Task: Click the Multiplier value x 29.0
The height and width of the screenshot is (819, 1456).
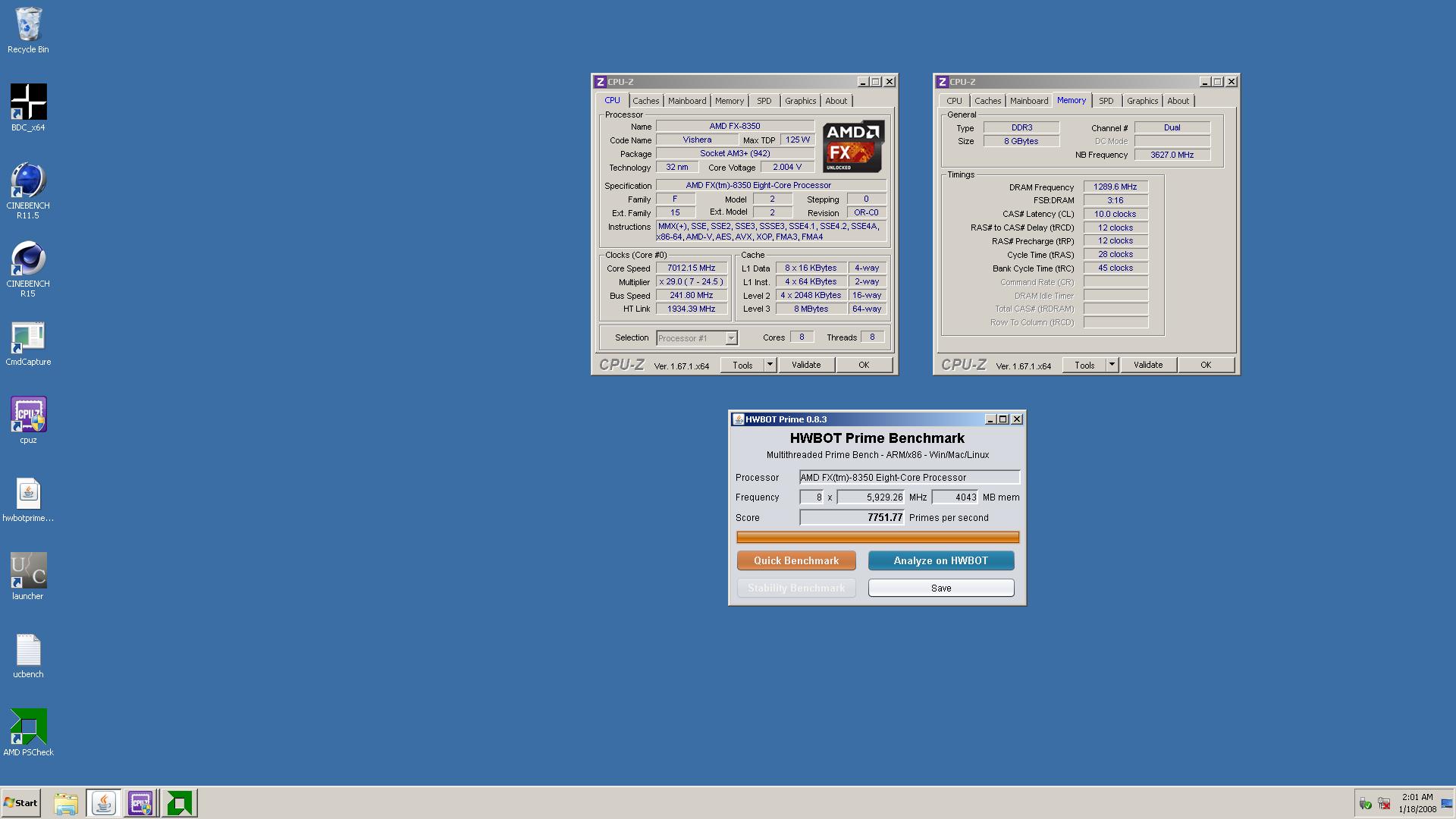Action: [x=692, y=282]
